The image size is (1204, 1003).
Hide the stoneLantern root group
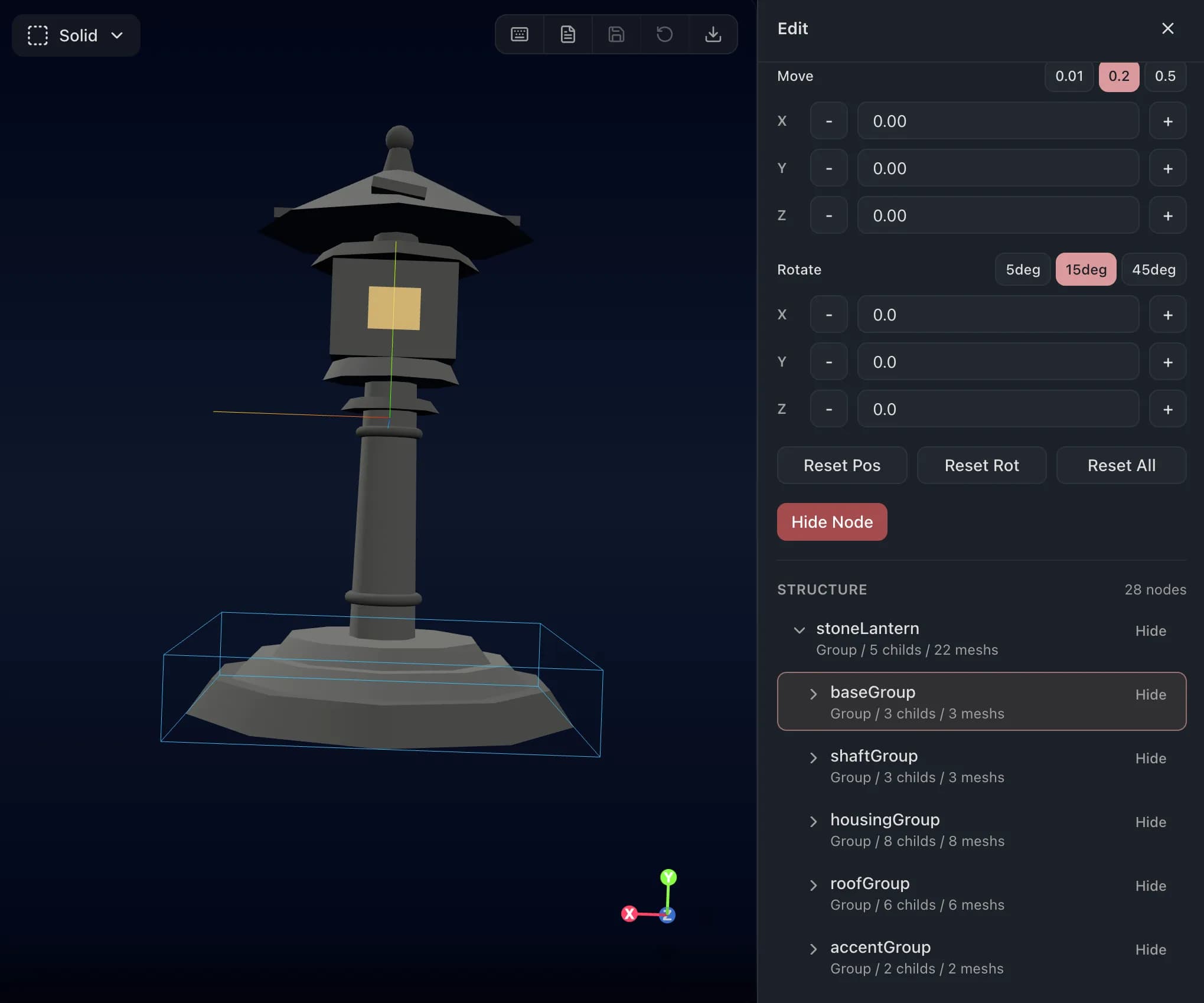1150,630
